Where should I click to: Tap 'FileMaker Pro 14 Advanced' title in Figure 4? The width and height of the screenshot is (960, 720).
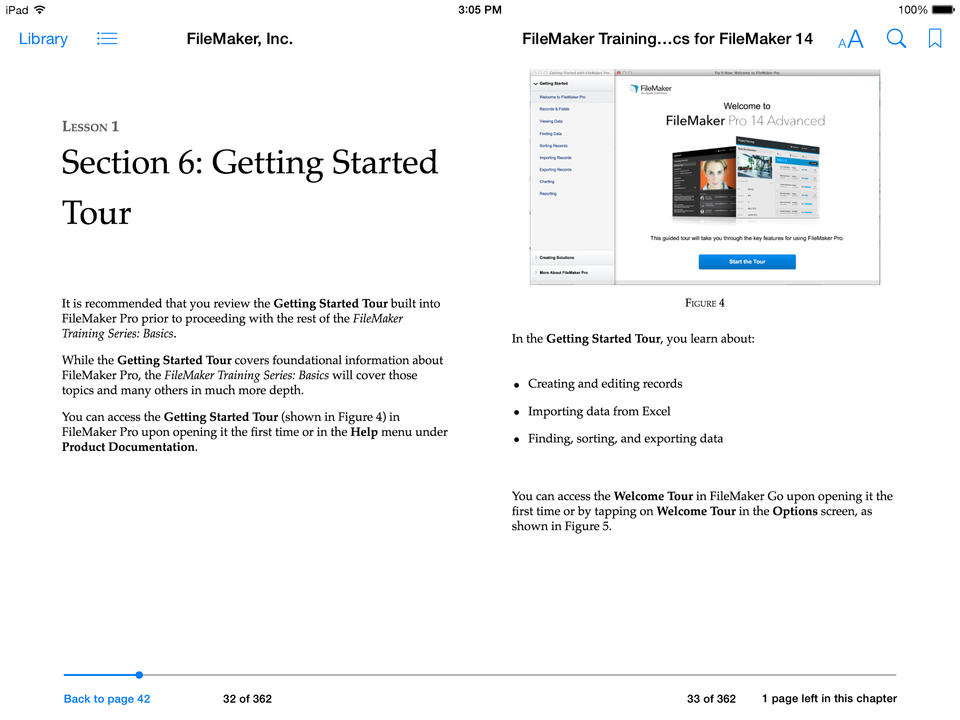click(x=746, y=121)
